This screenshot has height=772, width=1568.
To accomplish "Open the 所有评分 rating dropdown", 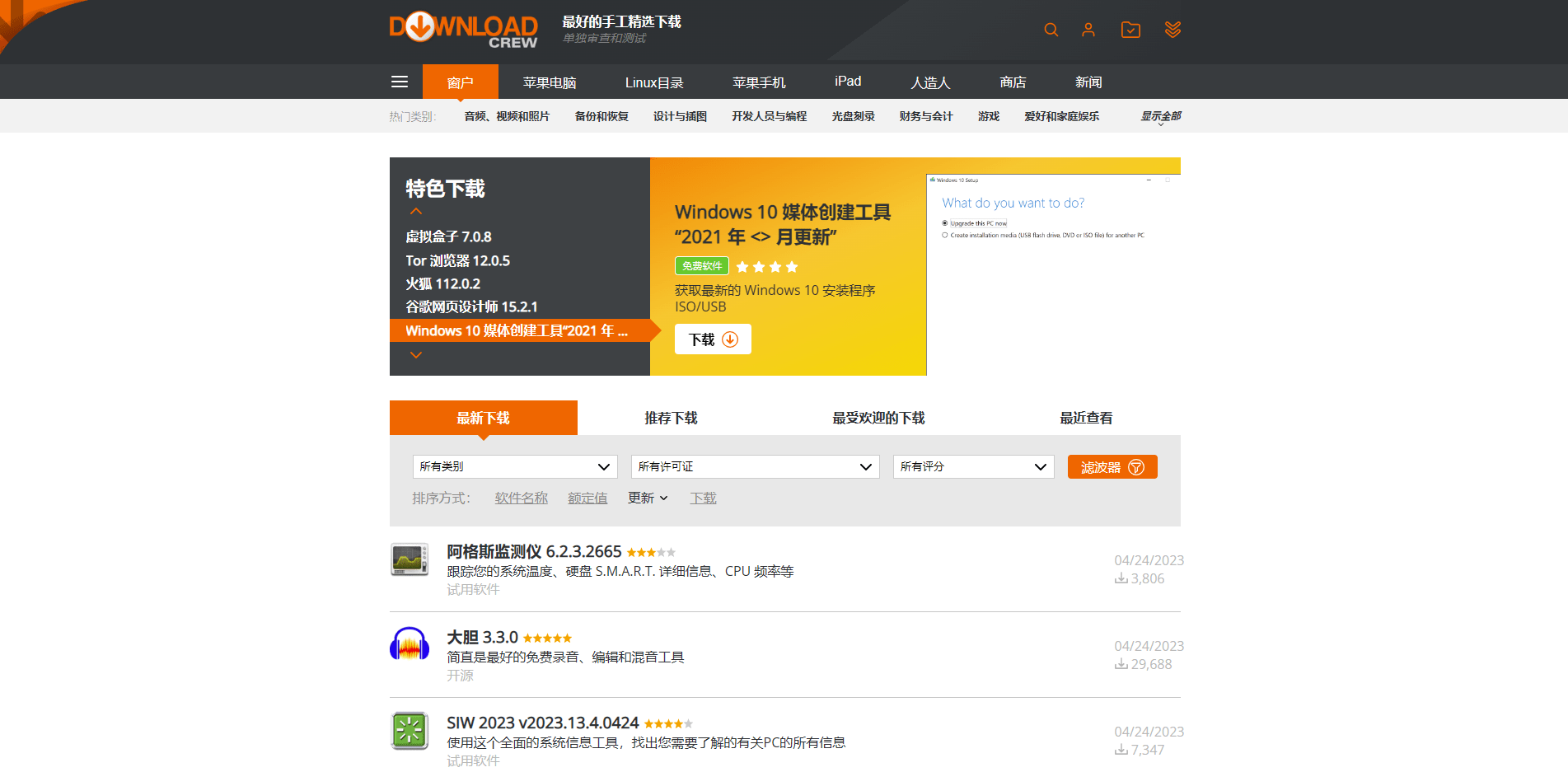I will 974,466.
